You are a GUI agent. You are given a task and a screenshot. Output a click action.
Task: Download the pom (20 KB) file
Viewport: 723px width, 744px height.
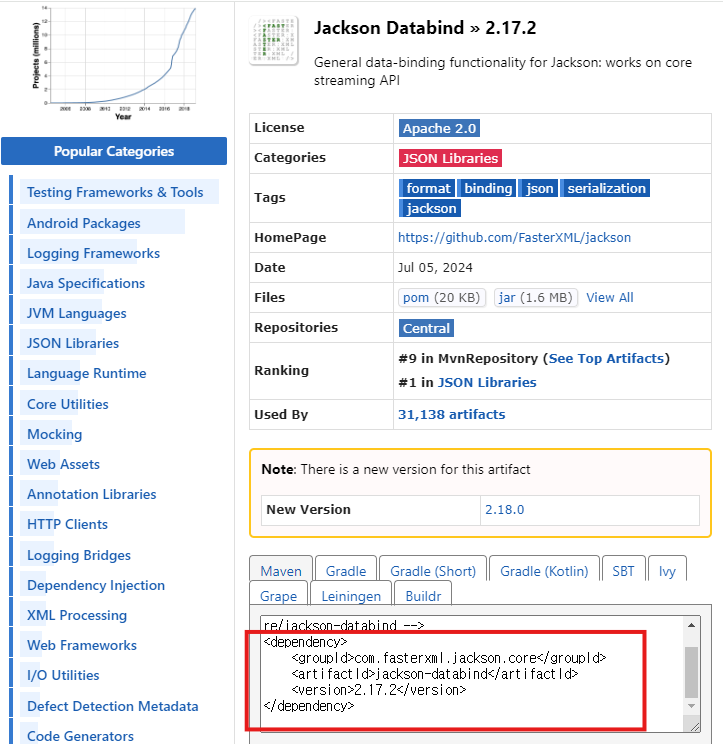coord(442,298)
